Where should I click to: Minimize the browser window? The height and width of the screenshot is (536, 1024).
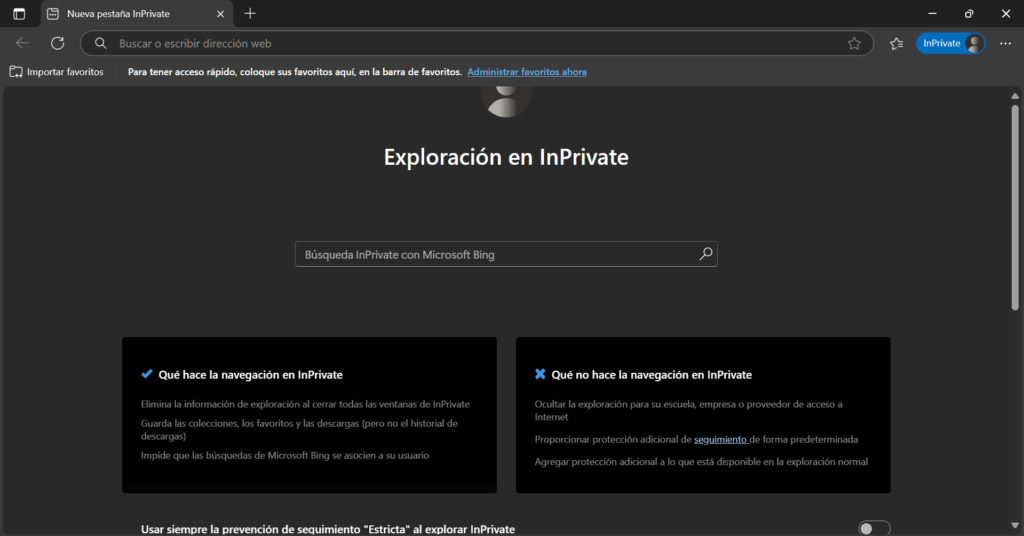(932, 14)
